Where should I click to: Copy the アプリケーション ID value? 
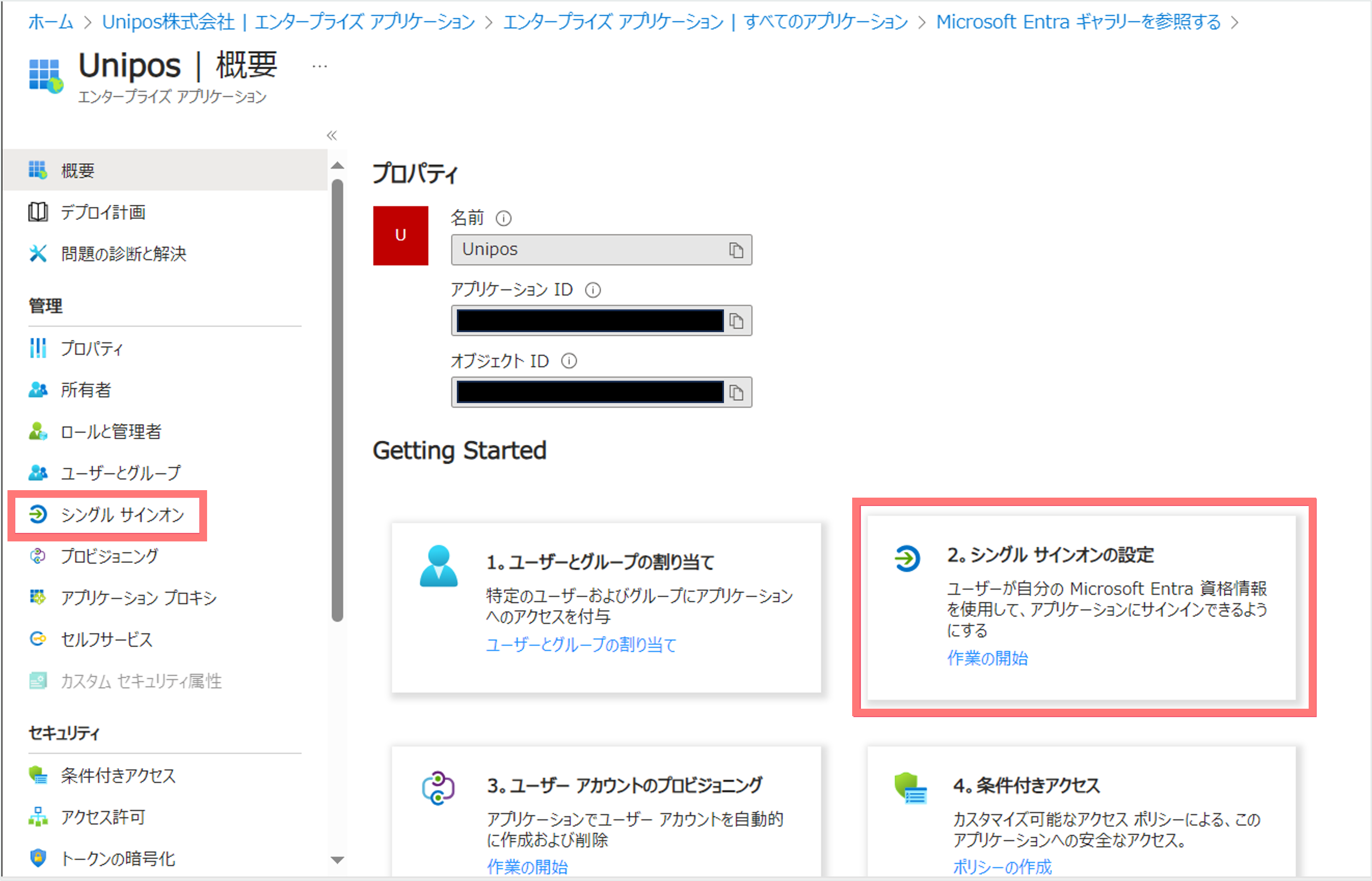click(x=736, y=321)
